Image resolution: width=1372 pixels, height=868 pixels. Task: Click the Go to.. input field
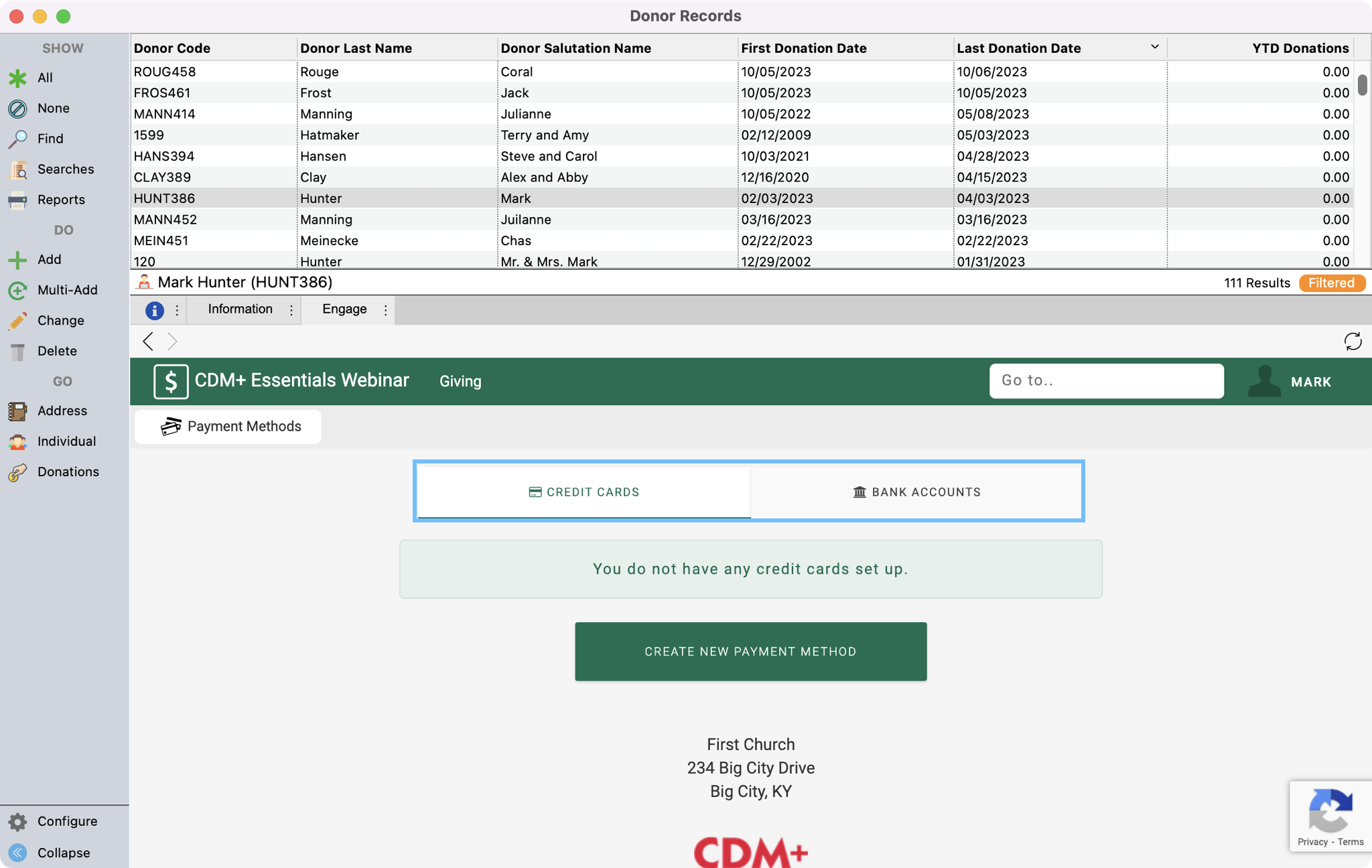point(1106,381)
